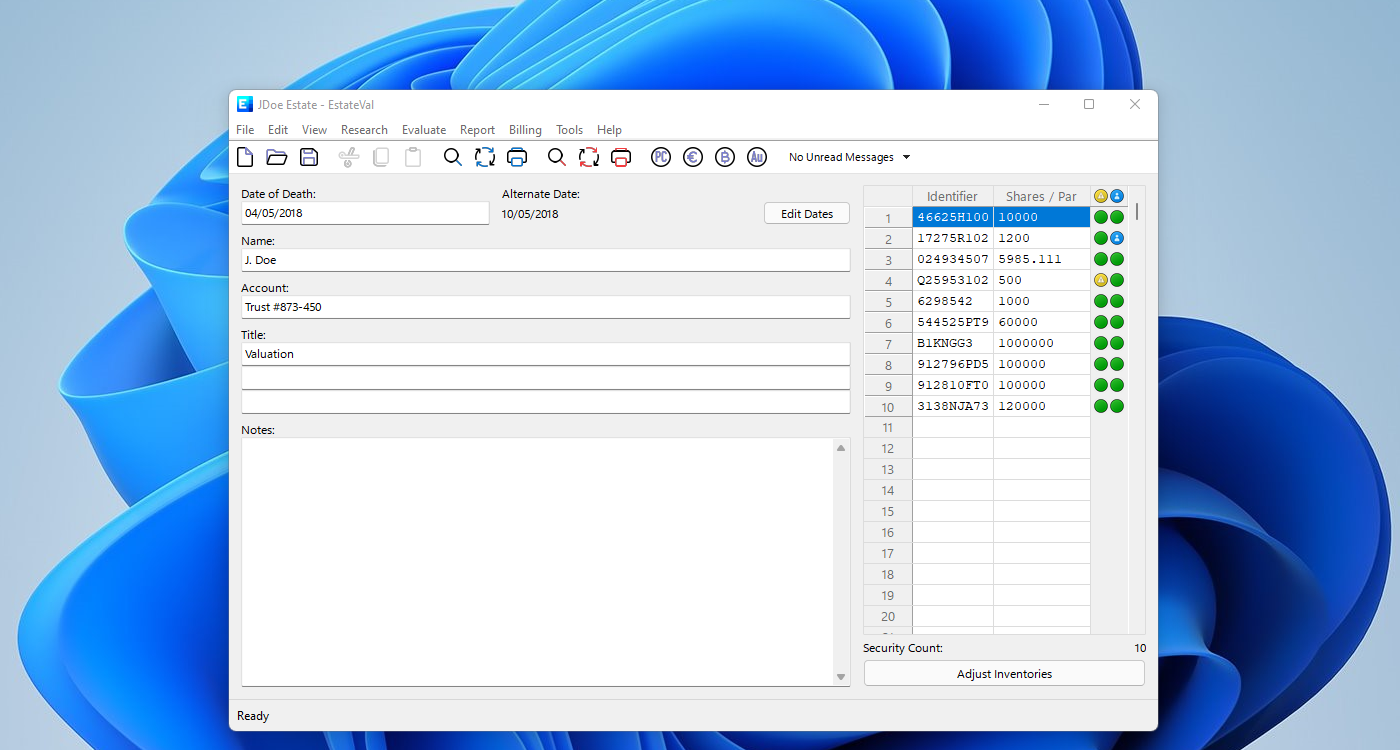The width and height of the screenshot is (1400, 750).
Task: Click the Adjust Inventories button
Action: pyautogui.click(x=1004, y=674)
